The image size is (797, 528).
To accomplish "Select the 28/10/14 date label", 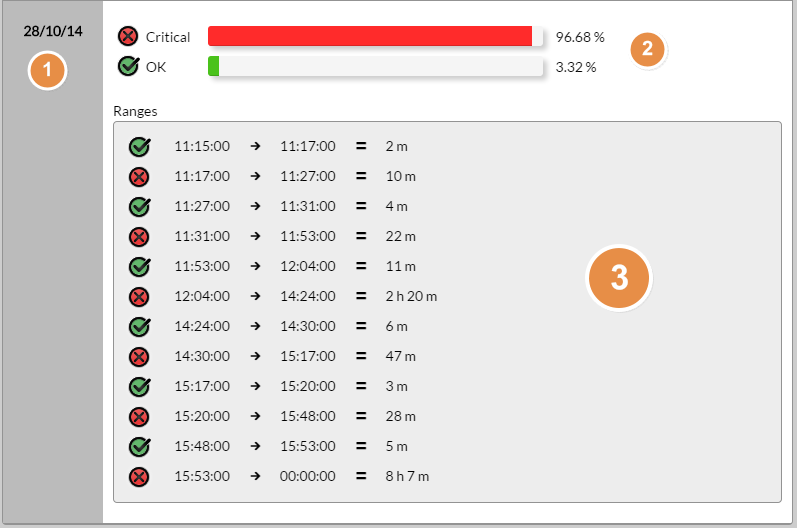I will (x=53, y=31).
